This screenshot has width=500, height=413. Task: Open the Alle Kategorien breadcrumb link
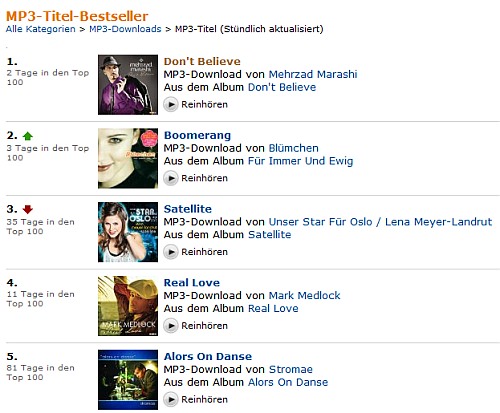click(41, 29)
